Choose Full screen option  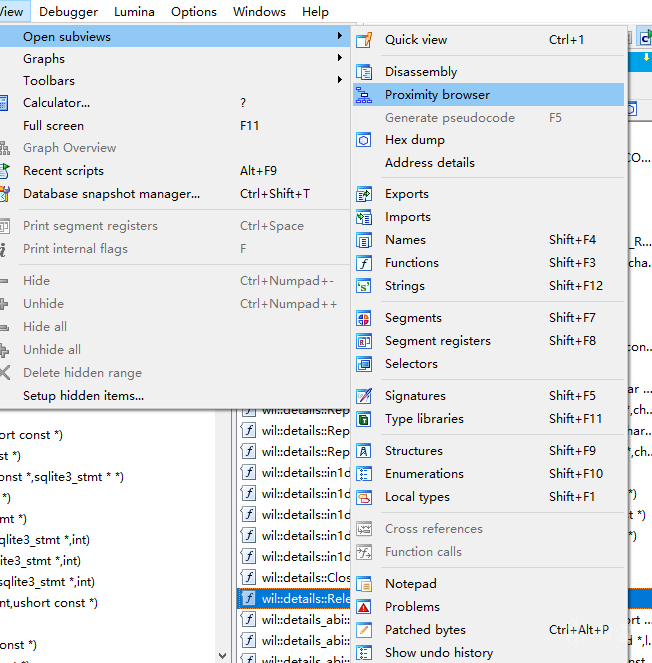(x=53, y=126)
